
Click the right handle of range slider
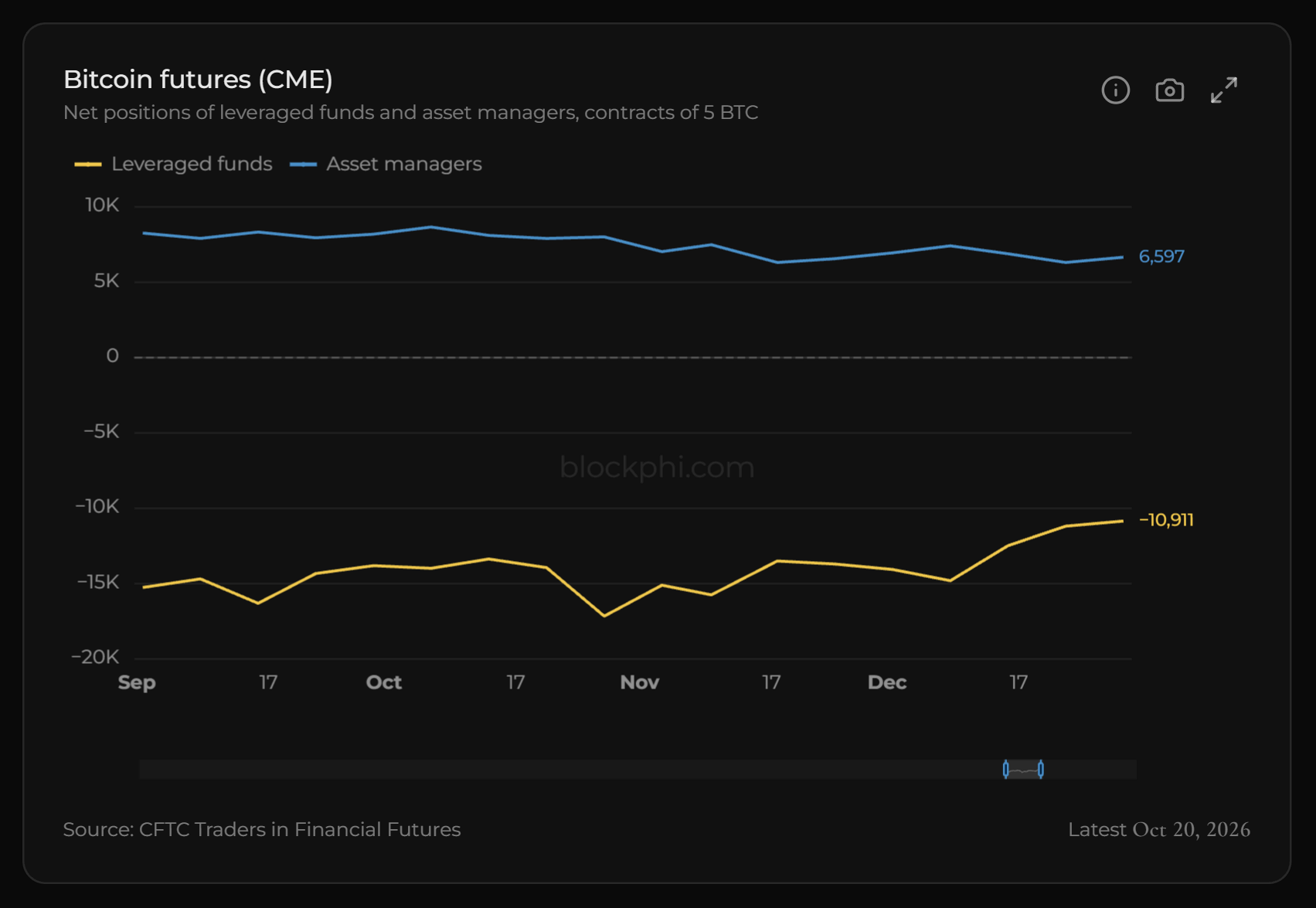click(1041, 770)
